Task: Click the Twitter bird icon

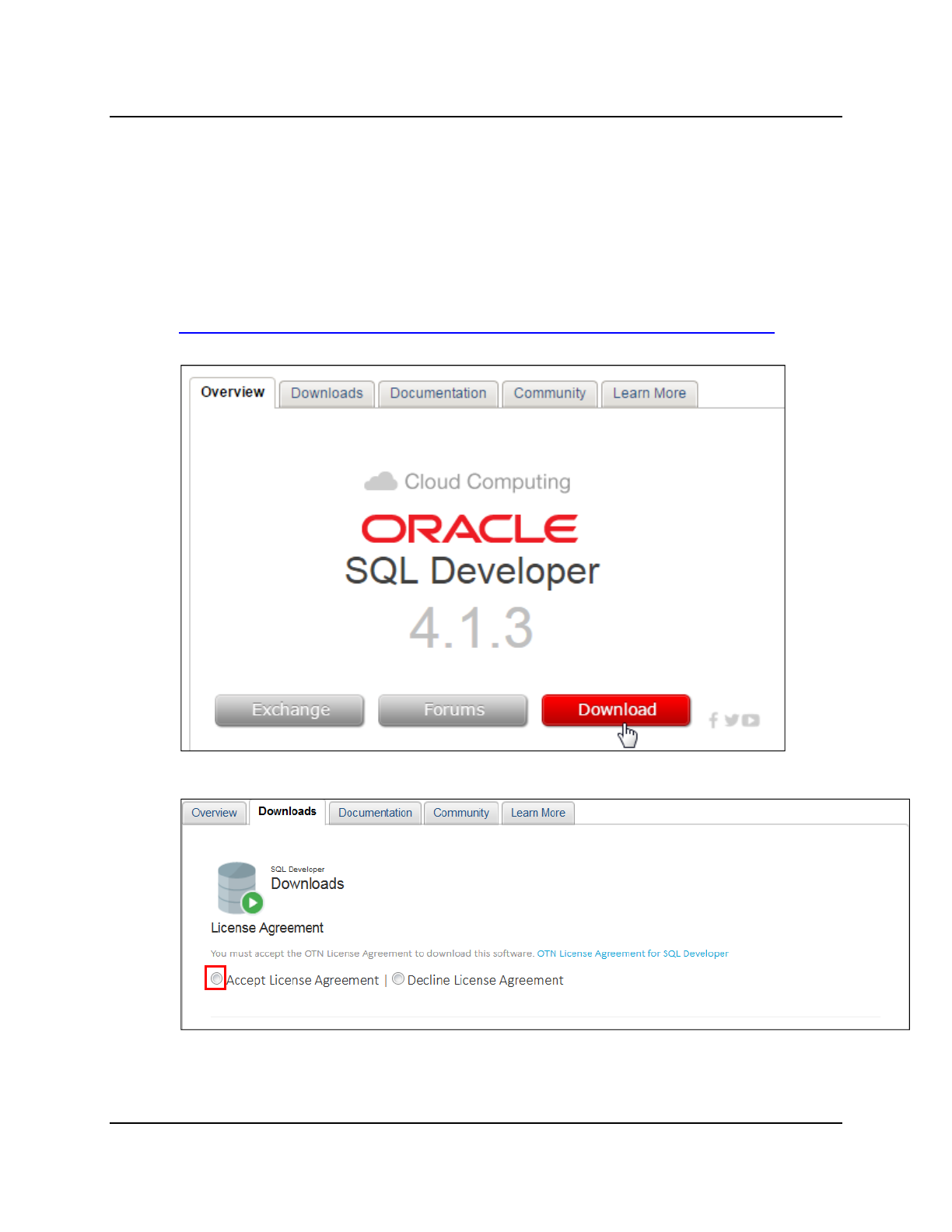Action: pyautogui.click(x=731, y=720)
